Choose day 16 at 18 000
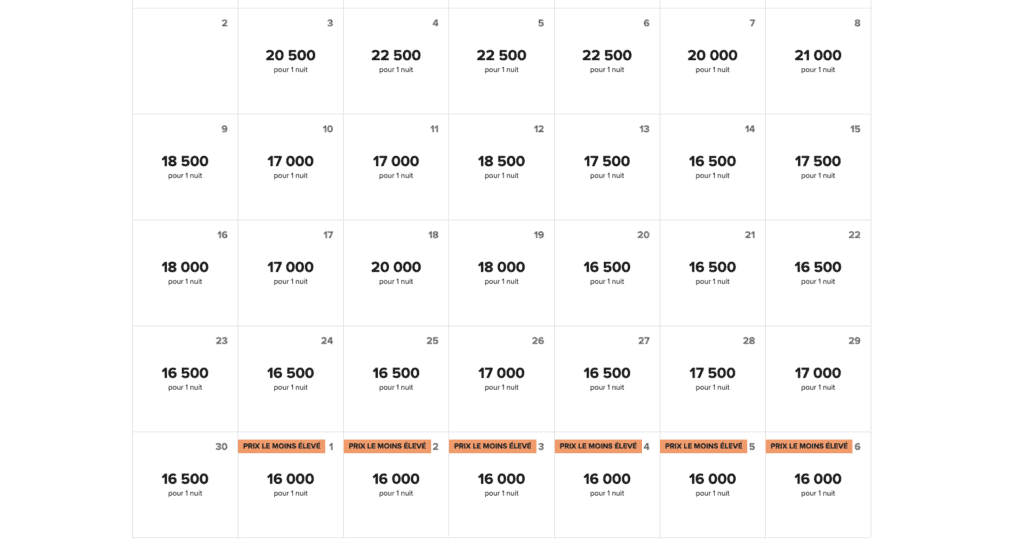This screenshot has width=1024, height=545. [x=185, y=272]
